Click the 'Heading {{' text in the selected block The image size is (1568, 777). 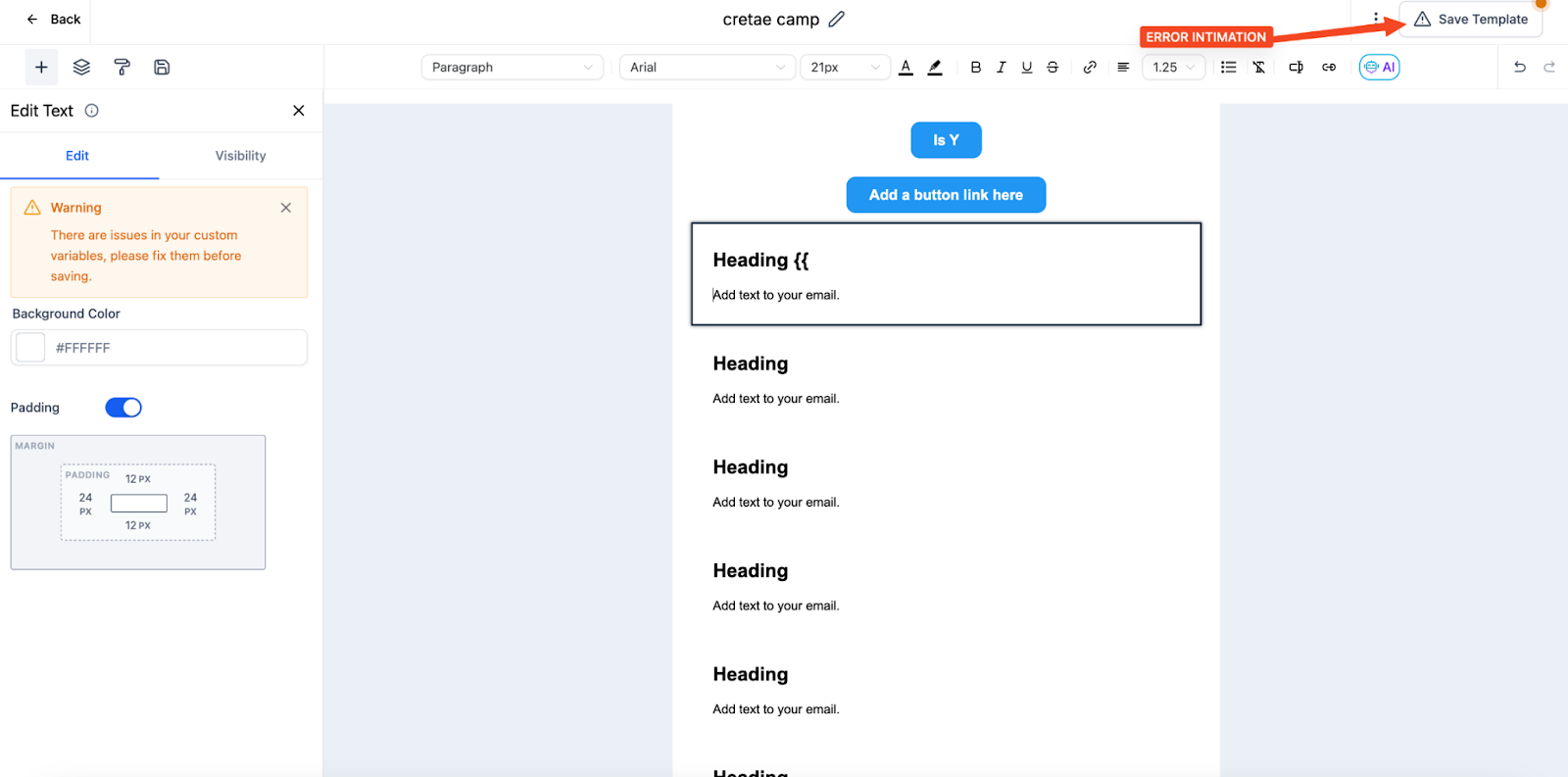(x=760, y=260)
